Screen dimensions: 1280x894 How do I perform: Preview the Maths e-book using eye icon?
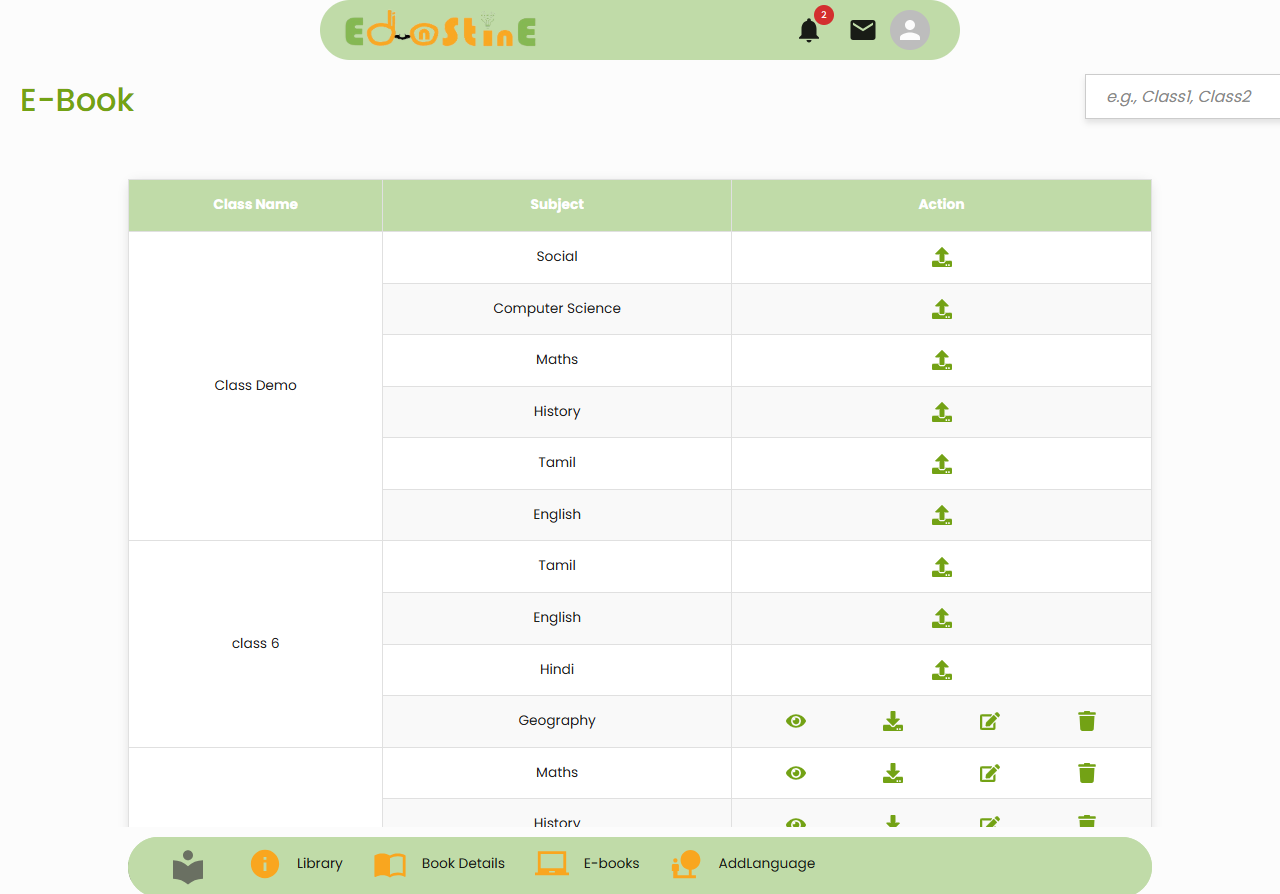pyautogui.click(x=796, y=773)
